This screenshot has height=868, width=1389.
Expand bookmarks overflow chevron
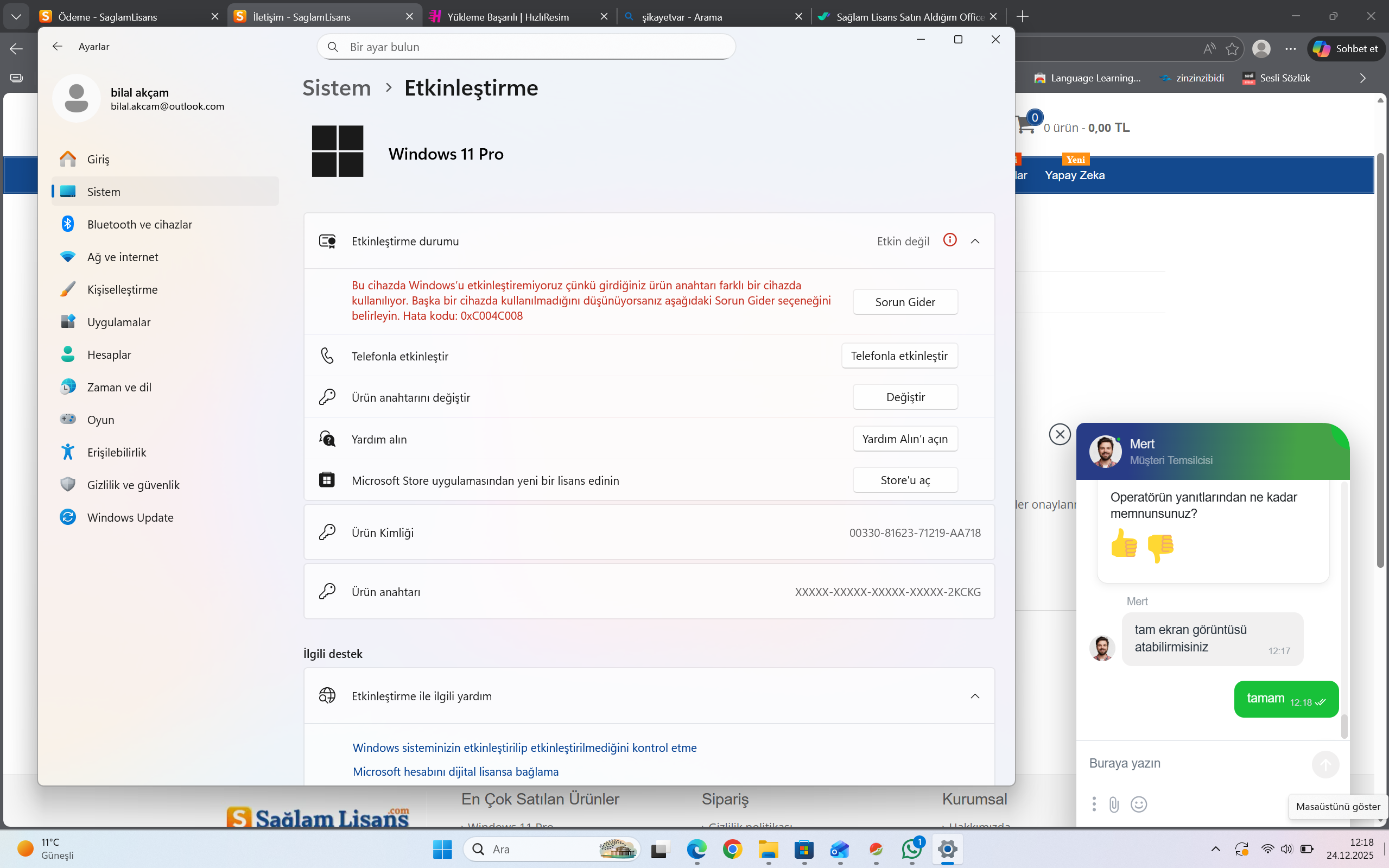pyautogui.click(x=1362, y=78)
